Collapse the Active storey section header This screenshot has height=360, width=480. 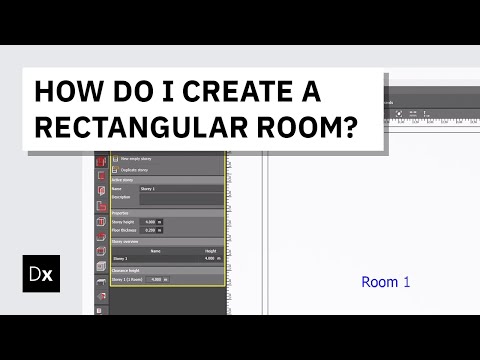coord(167,180)
